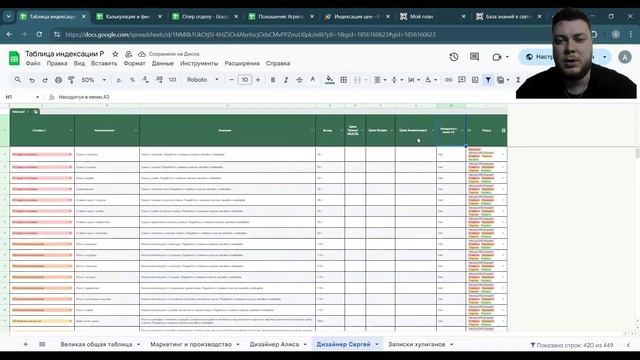Open the Инструменты menu
The height and width of the screenshot is (360, 640).
[199, 64]
